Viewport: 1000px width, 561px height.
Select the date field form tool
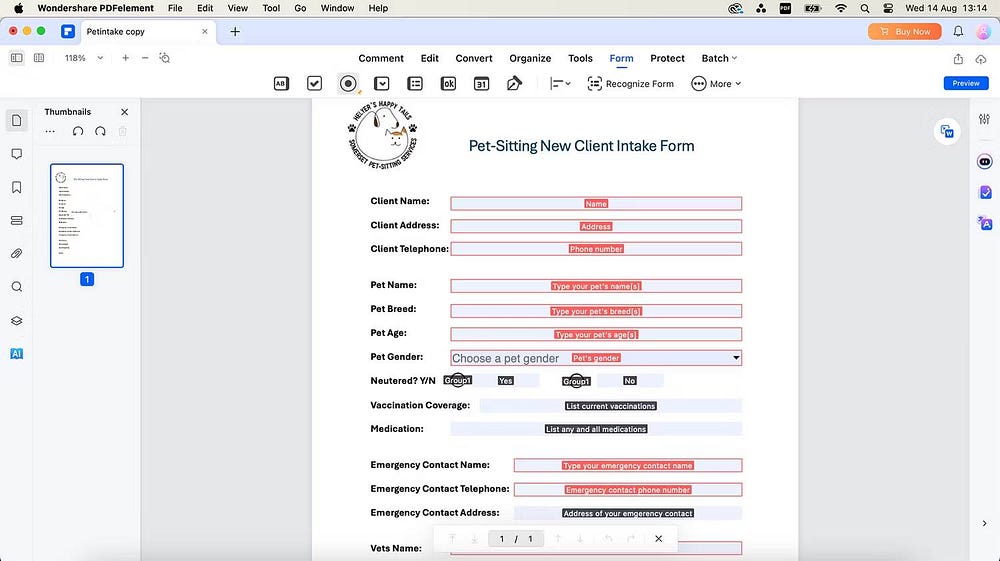(x=482, y=84)
